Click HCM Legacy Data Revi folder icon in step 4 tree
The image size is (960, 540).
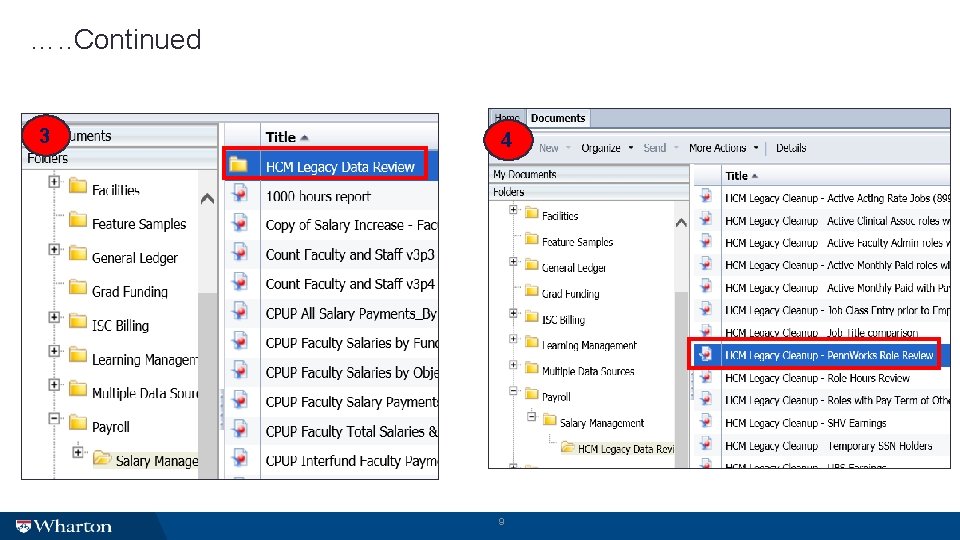point(568,448)
